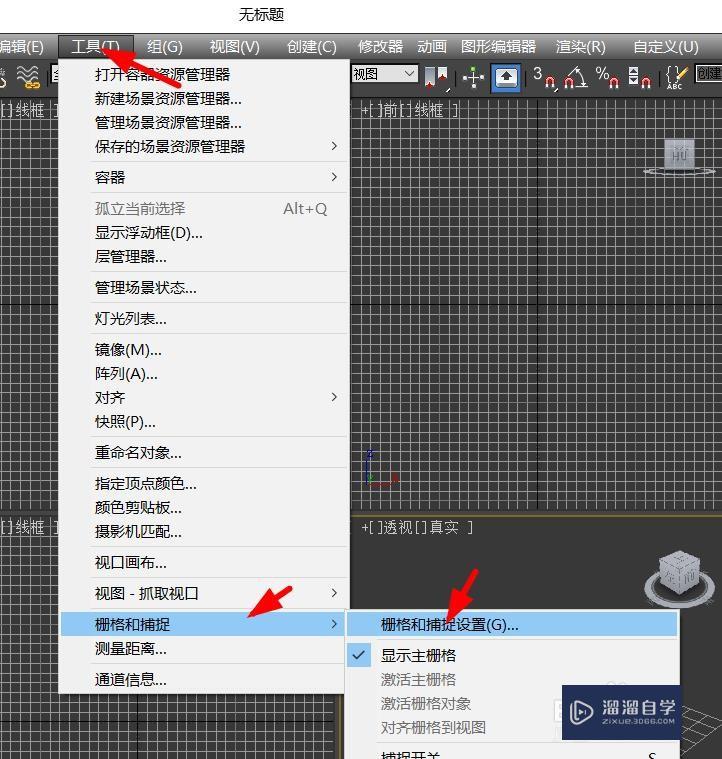This screenshot has height=759, width=722.
Task: Expand 视图 - 抓取视口 submenu
Action: click(x=203, y=593)
